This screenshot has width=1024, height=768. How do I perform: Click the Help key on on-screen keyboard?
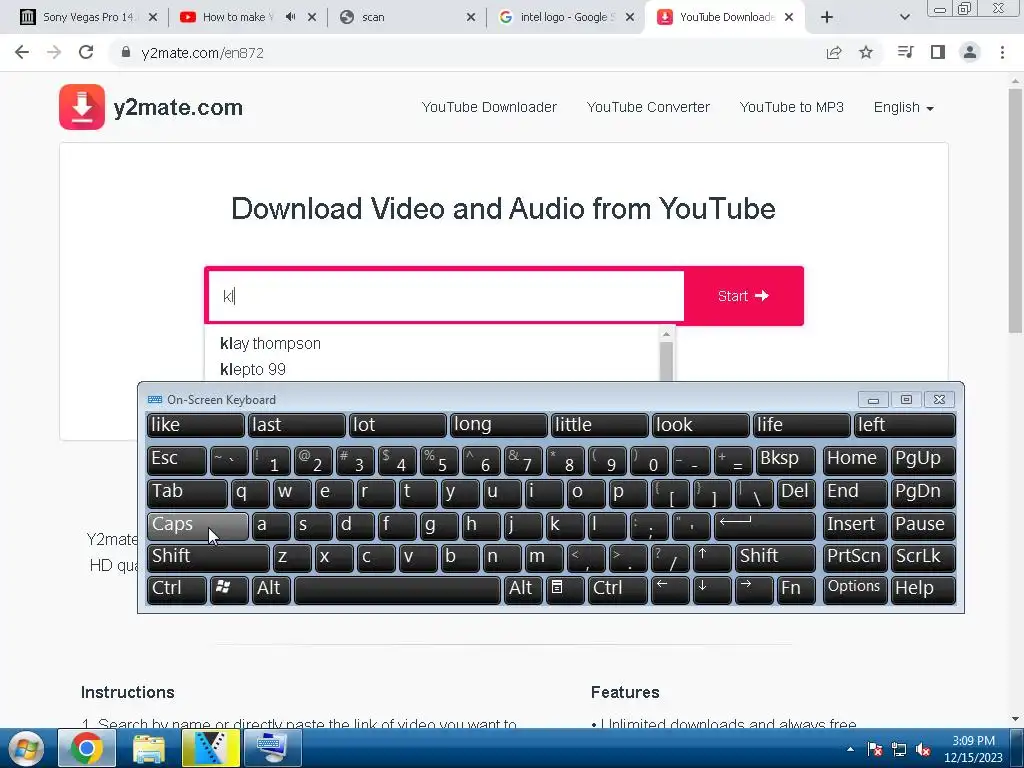923,588
